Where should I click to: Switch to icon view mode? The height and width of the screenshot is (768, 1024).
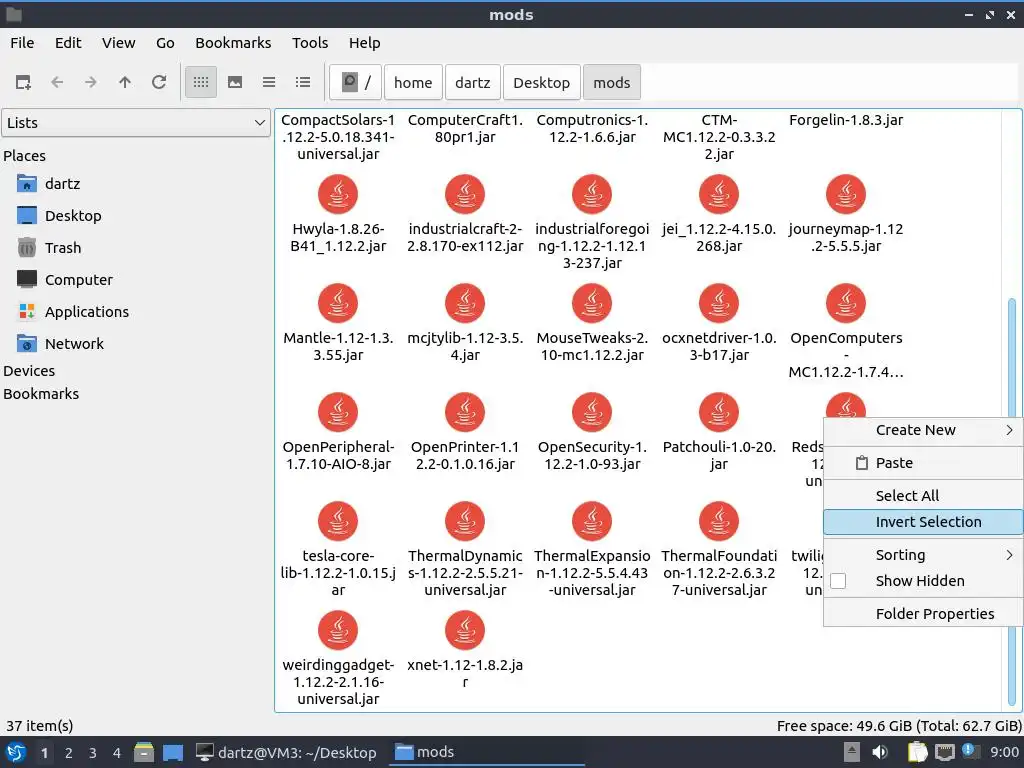click(x=201, y=82)
